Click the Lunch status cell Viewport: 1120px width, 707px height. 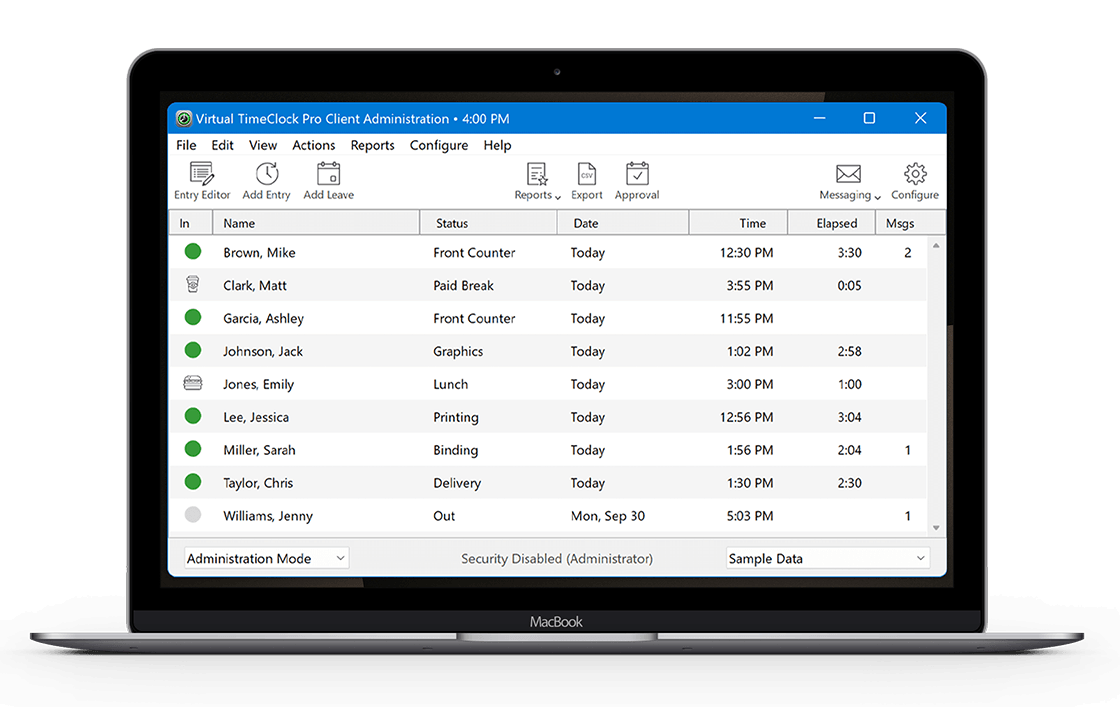click(x=451, y=384)
